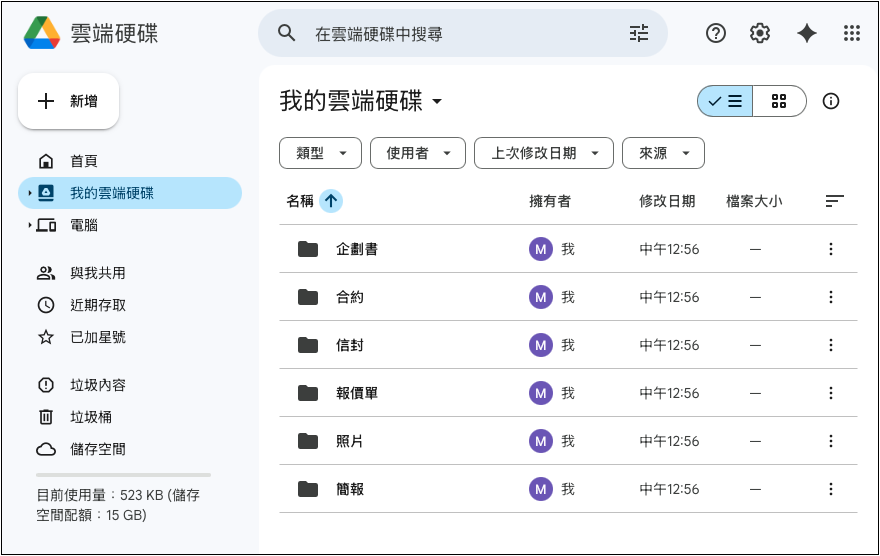This screenshot has height=556, width=880.
Task: Expand the 電腦 tree item arrow
Action: coord(30,226)
